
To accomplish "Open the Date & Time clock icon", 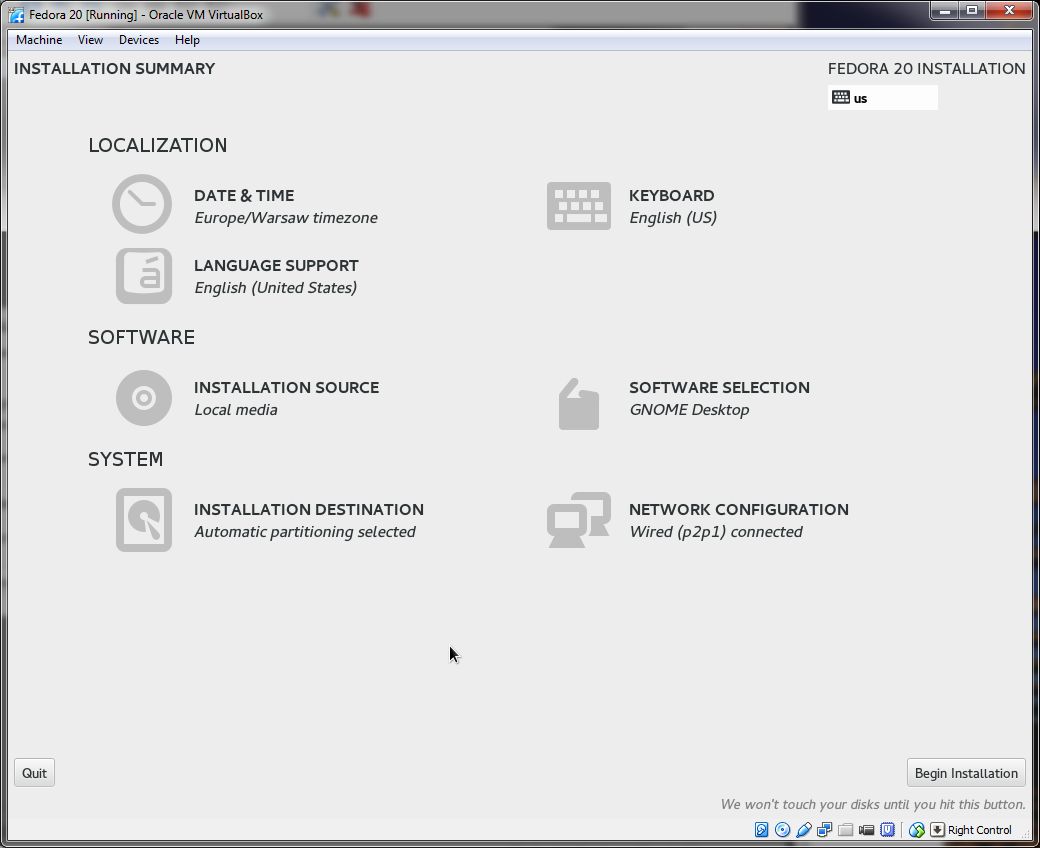I will (x=142, y=204).
